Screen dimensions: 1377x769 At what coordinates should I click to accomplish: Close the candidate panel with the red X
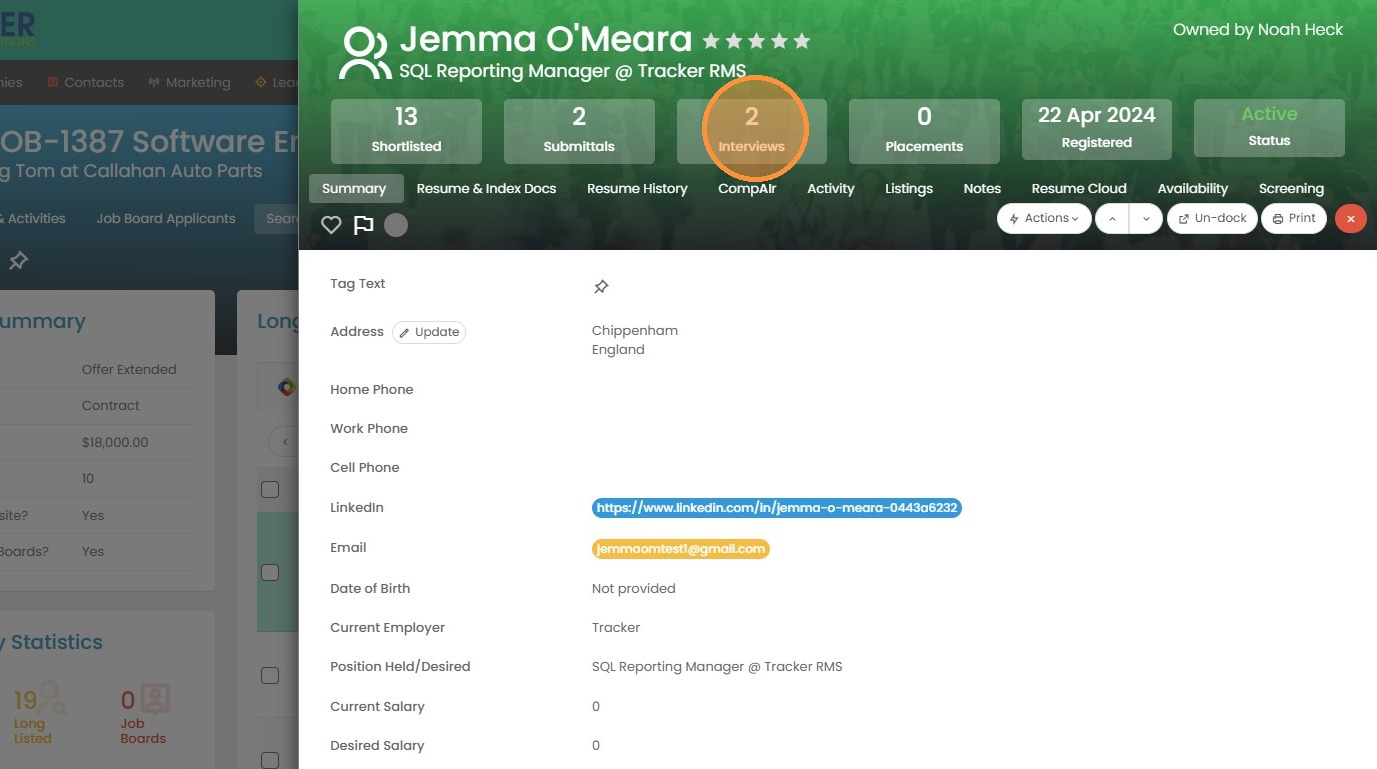point(1351,219)
